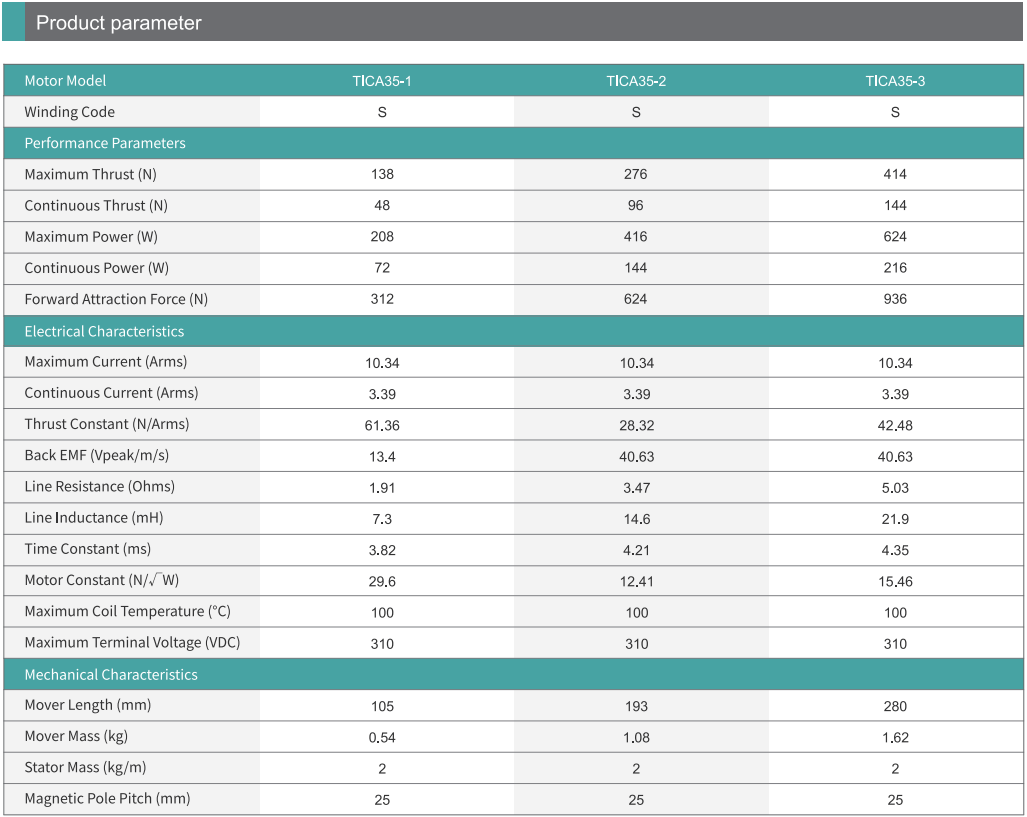Click the Time Constant value 4.21
The height and width of the screenshot is (817, 1027).
636,550
